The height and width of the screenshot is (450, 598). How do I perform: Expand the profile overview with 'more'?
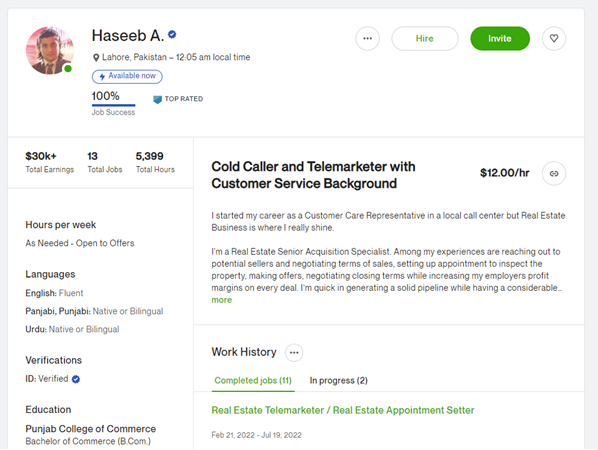coord(222,300)
